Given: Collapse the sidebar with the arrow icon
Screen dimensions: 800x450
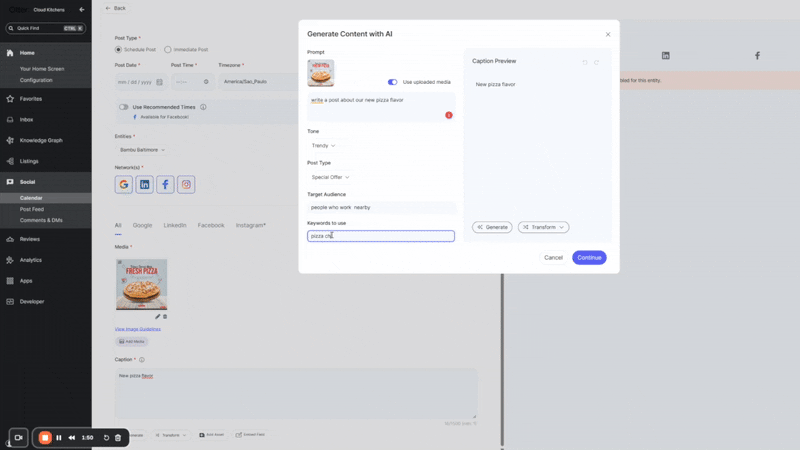Looking at the screenshot, I should (x=82, y=10).
